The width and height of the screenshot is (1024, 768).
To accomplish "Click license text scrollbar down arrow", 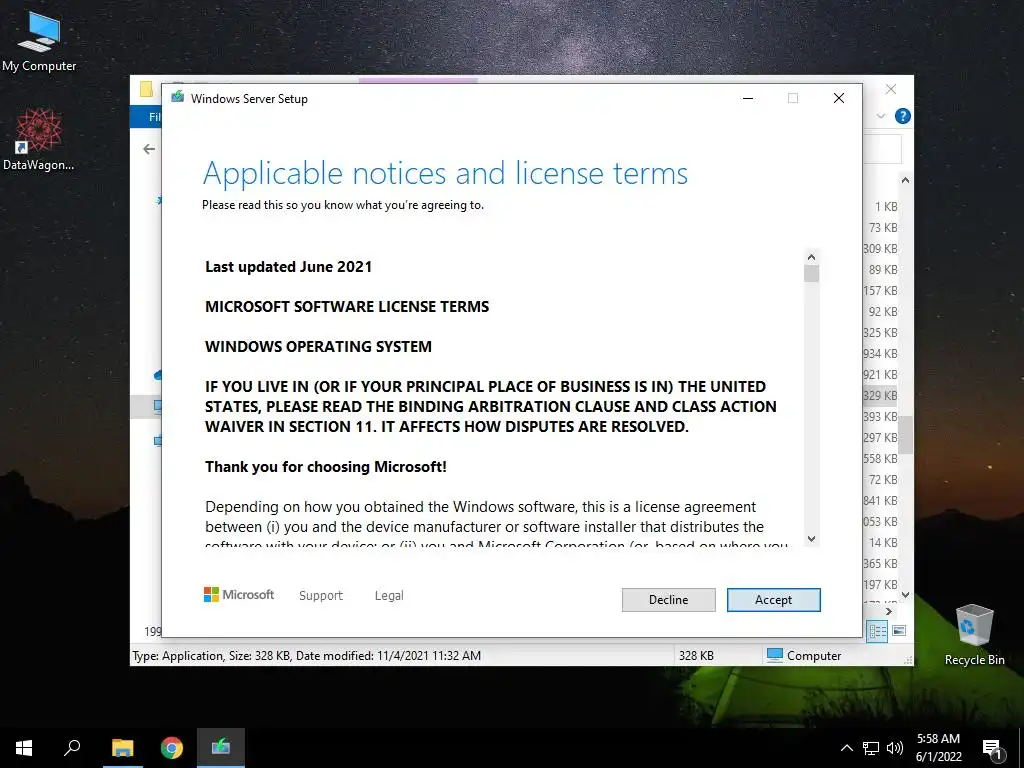I will tap(811, 539).
